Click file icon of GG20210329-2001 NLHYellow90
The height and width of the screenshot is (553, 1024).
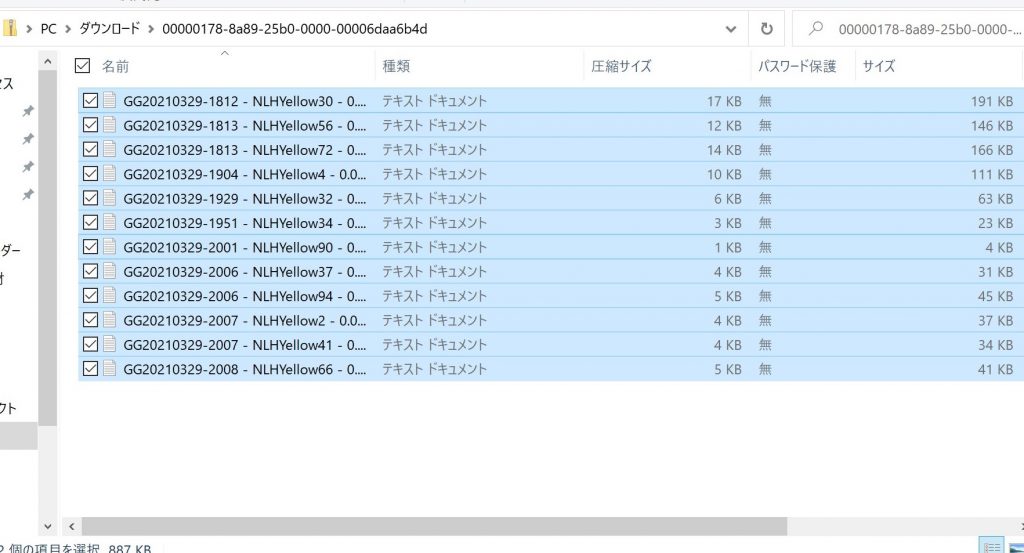110,247
